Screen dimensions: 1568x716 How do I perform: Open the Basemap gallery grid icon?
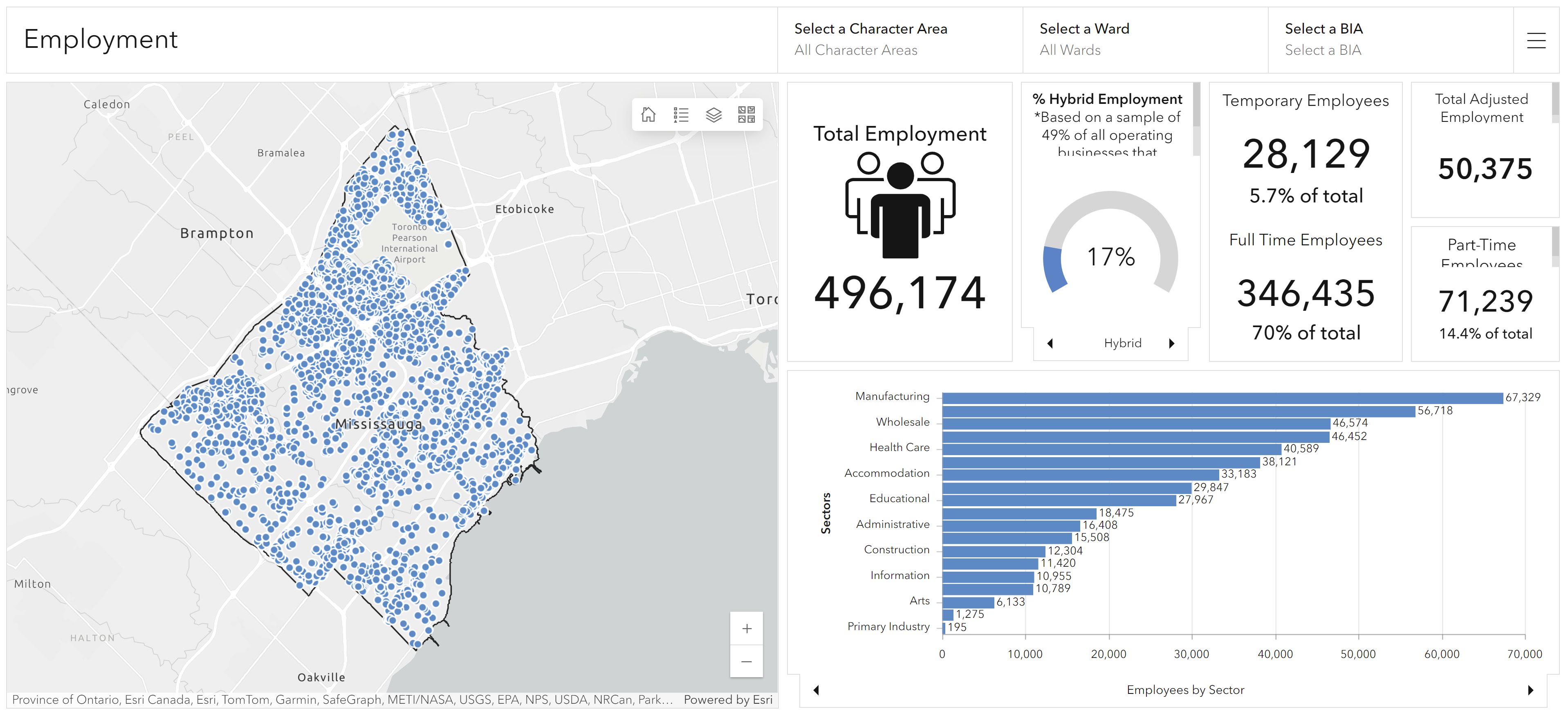click(x=746, y=114)
